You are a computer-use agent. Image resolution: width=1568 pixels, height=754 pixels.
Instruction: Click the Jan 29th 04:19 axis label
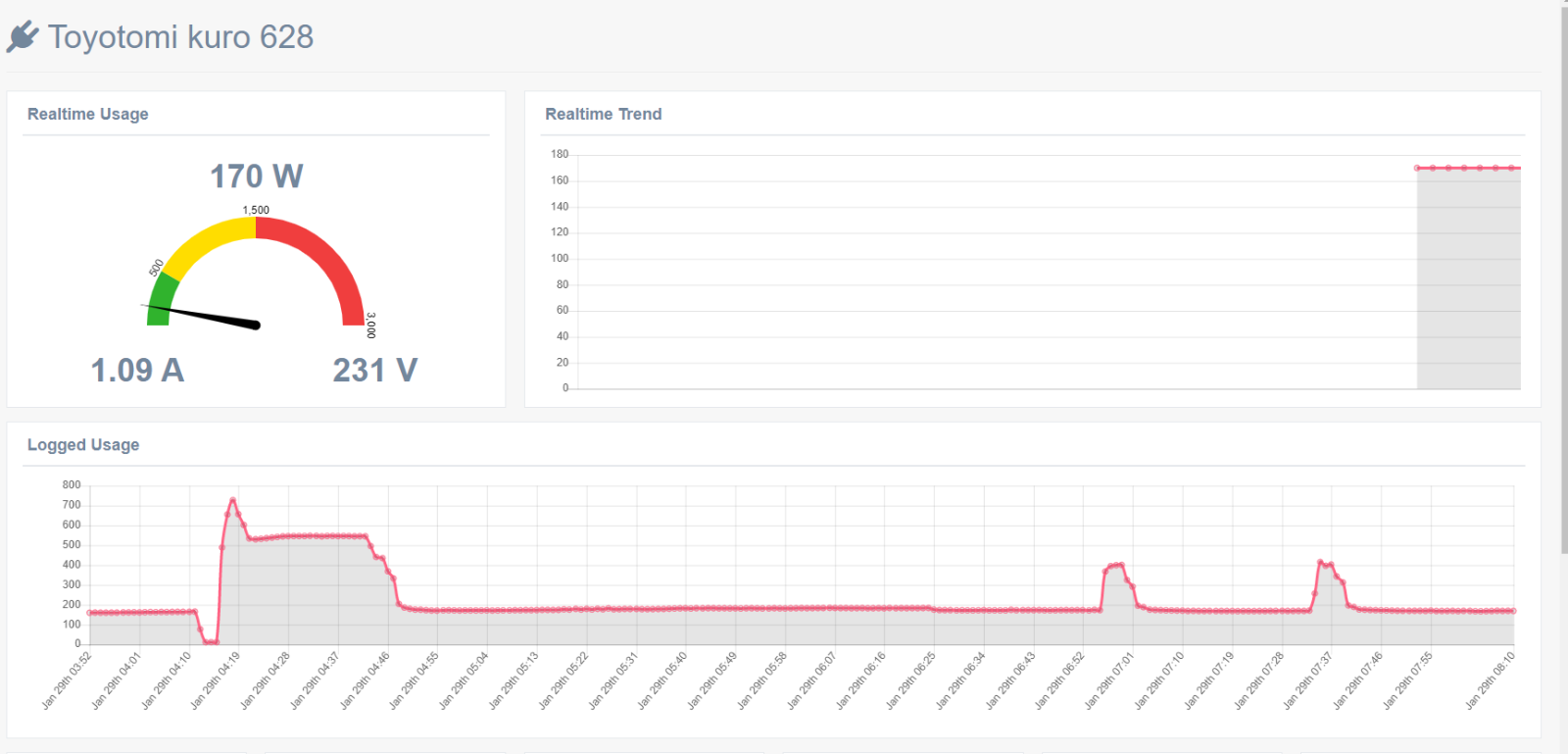pyautogui.click(x=215, y=680)
